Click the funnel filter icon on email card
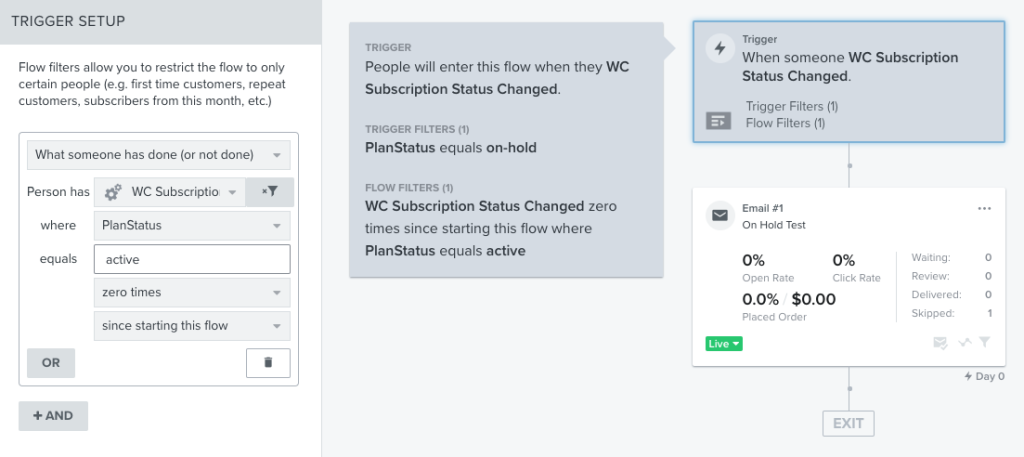Image resolution: width=1024 pixels, height=457 pixels. click(985, 342)
